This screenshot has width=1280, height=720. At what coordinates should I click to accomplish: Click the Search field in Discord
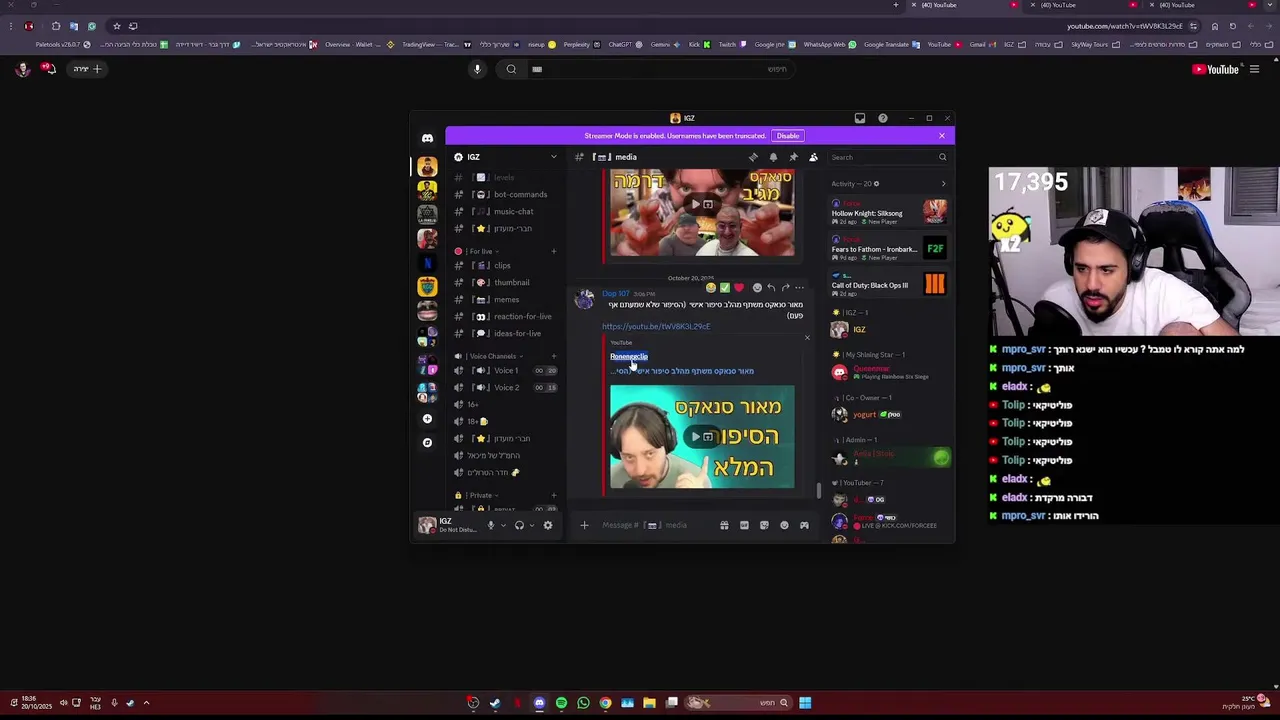pyautogui.click(x=888, y=157)
